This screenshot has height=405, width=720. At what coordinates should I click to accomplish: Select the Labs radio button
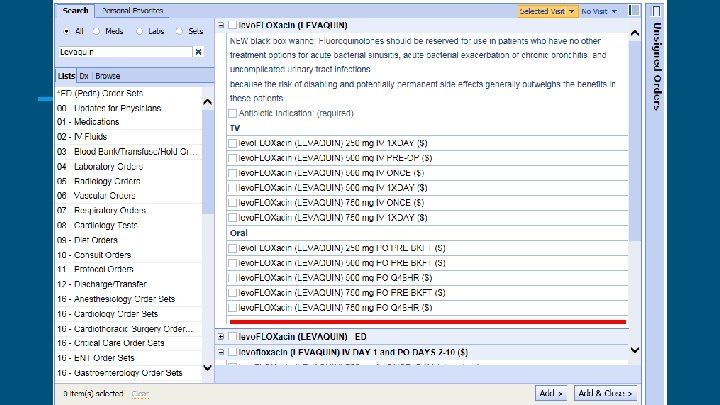140,31
